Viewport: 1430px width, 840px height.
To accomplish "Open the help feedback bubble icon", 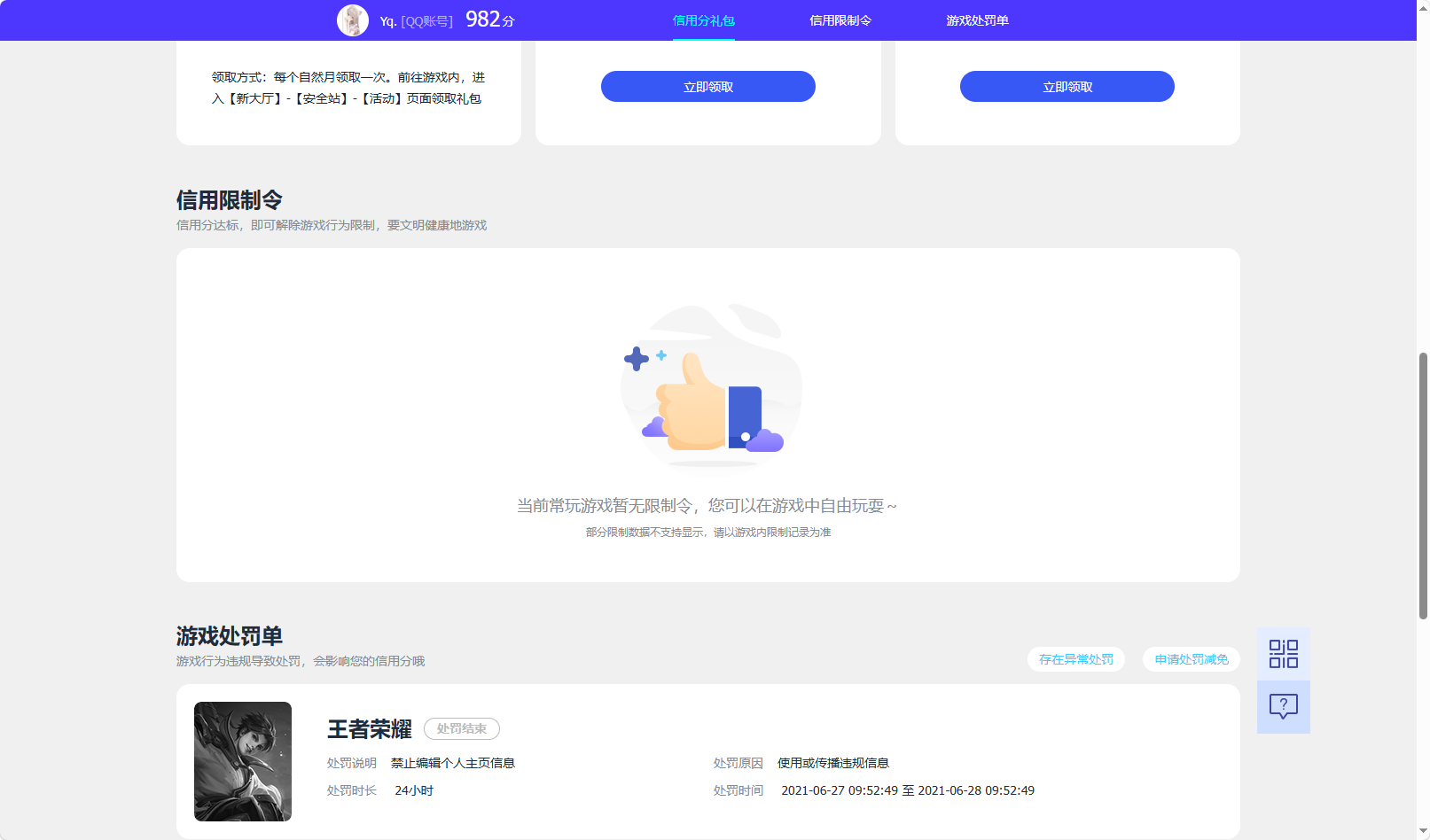I will pos(1283,706).
